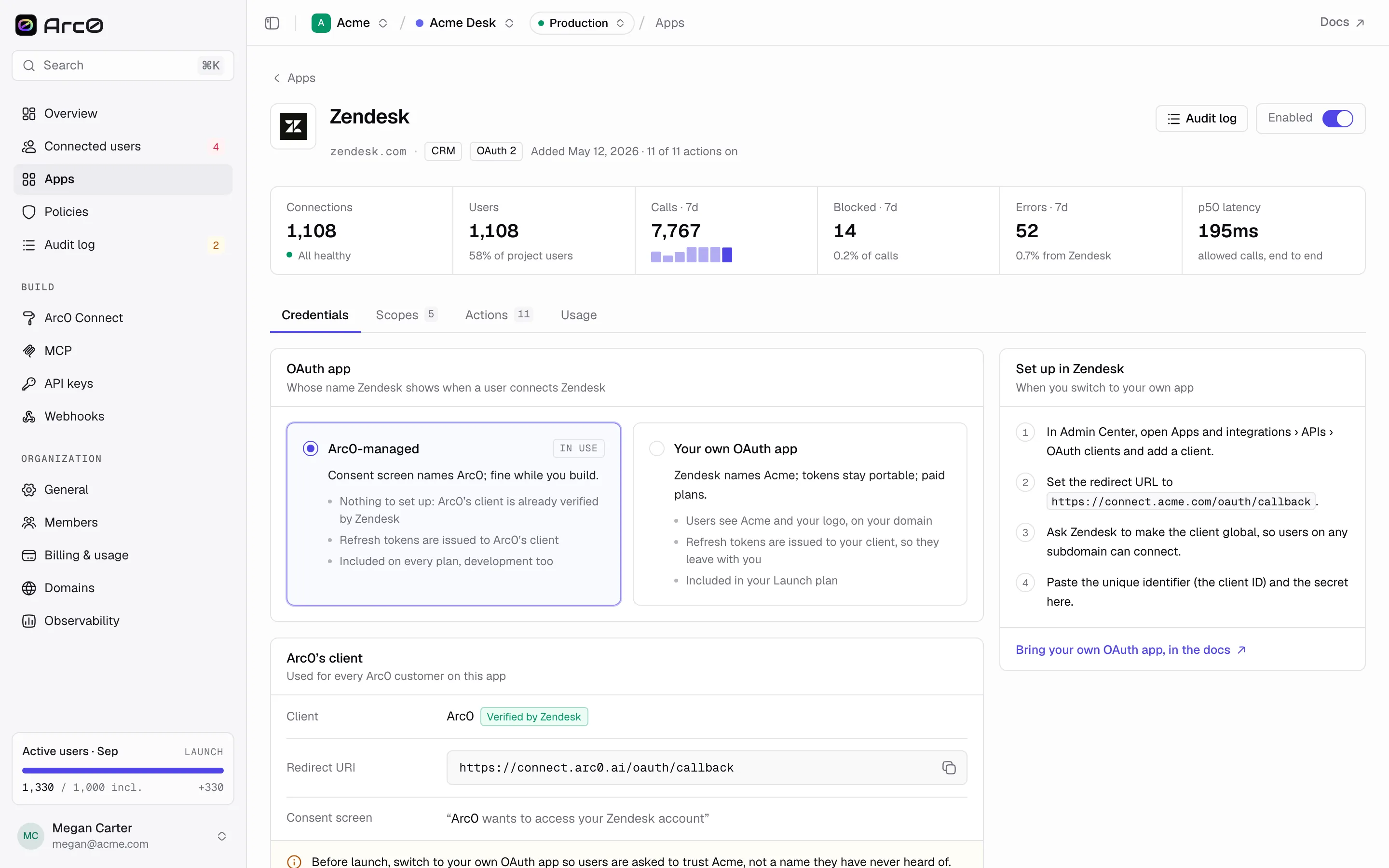Screen dimensions: 1389x868
Task: Click the Connections 1,108 stat
Action: coord(362,231)
